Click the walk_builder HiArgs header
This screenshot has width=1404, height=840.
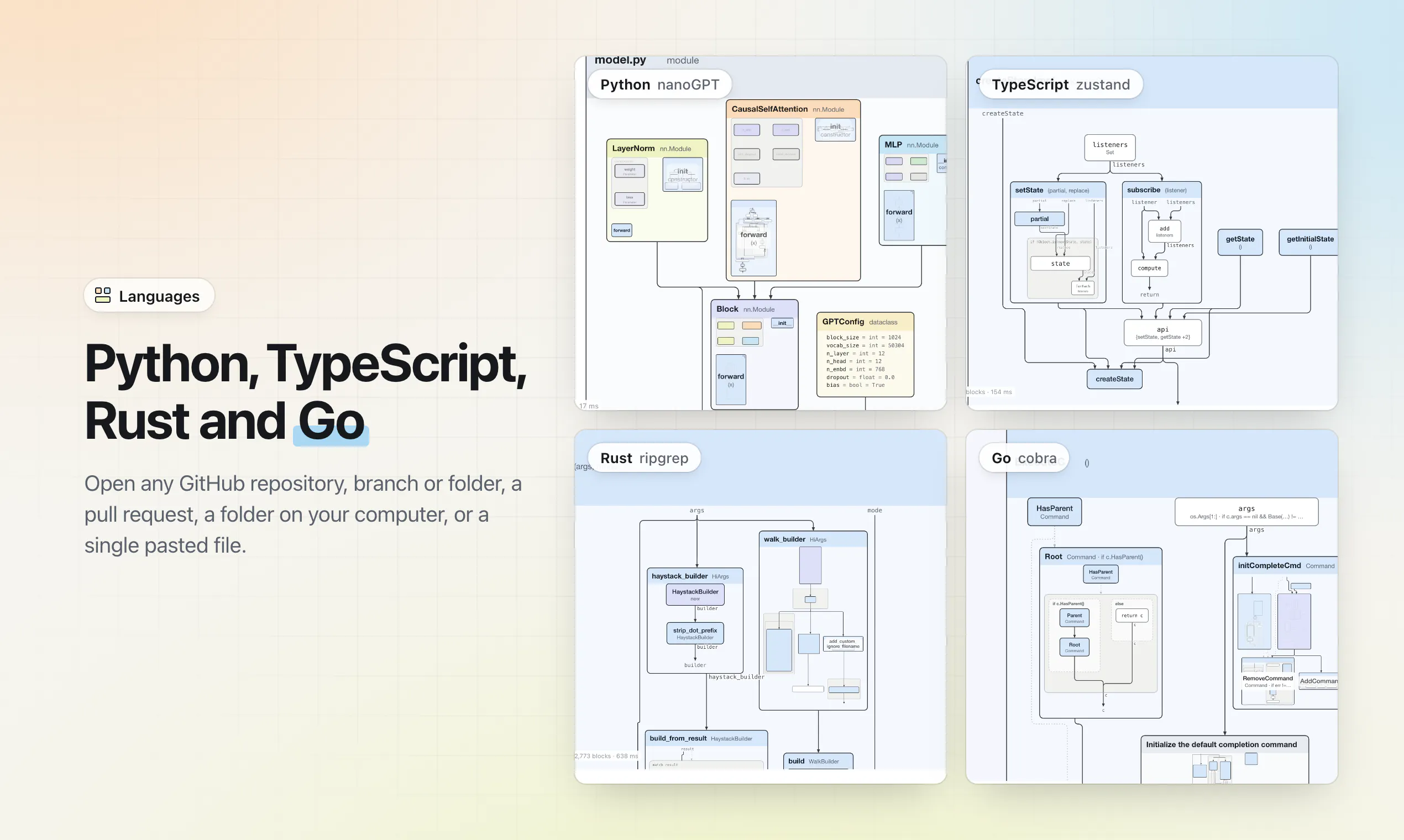[x=813, y=539]
